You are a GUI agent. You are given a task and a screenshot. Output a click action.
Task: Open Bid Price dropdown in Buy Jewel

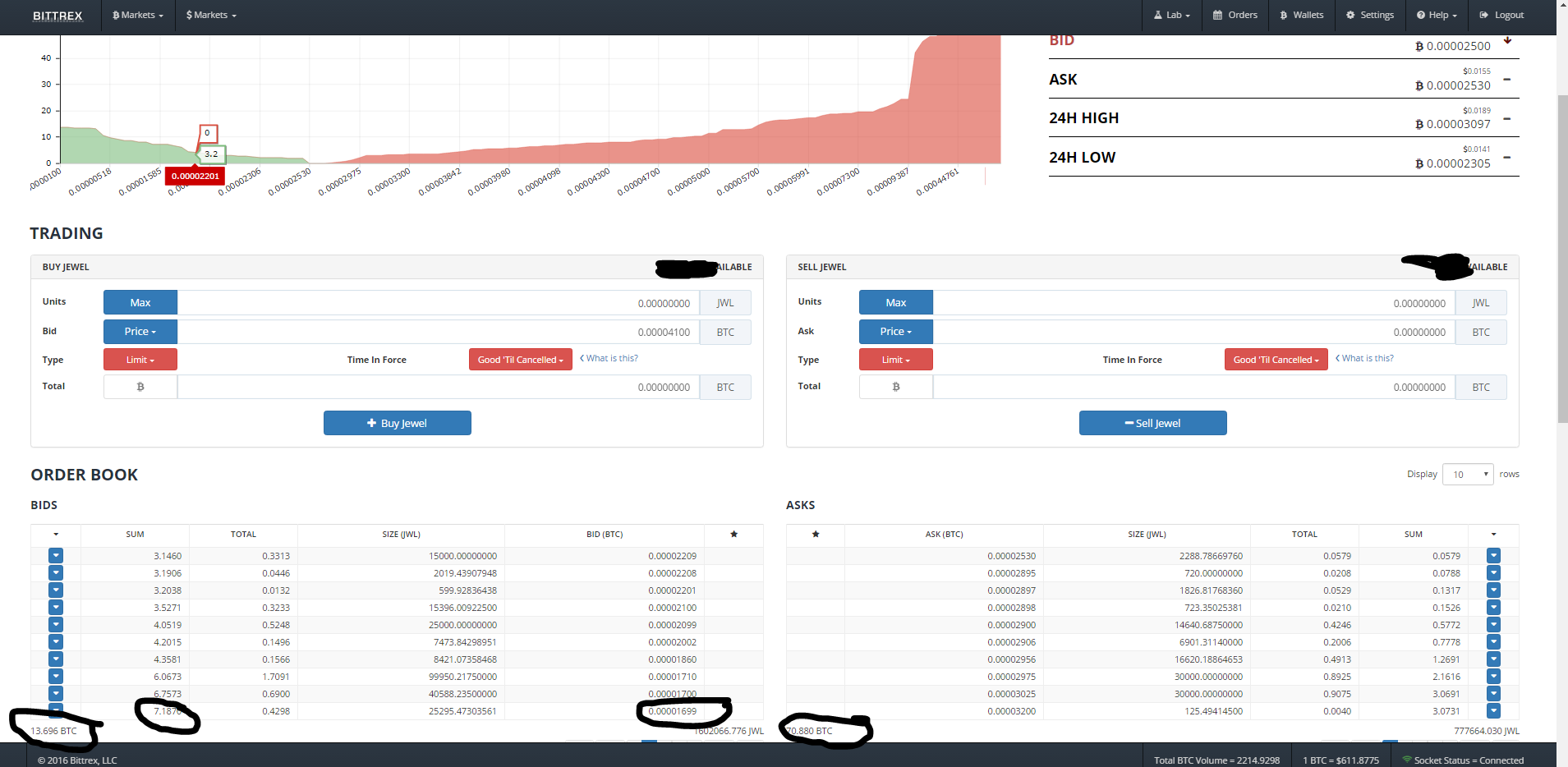[140, 332]
